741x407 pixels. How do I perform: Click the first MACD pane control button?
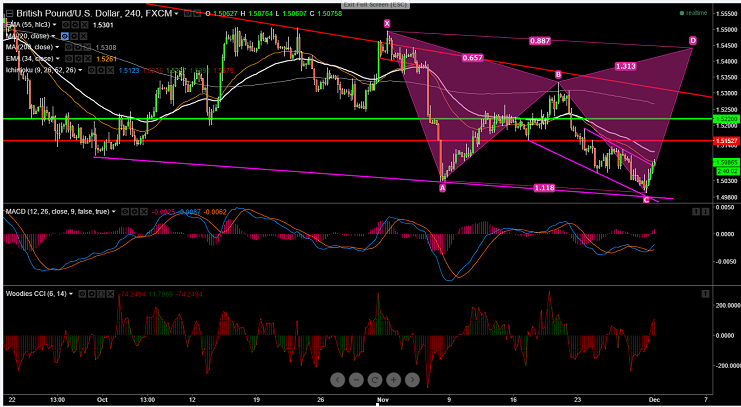coord(696,212)
